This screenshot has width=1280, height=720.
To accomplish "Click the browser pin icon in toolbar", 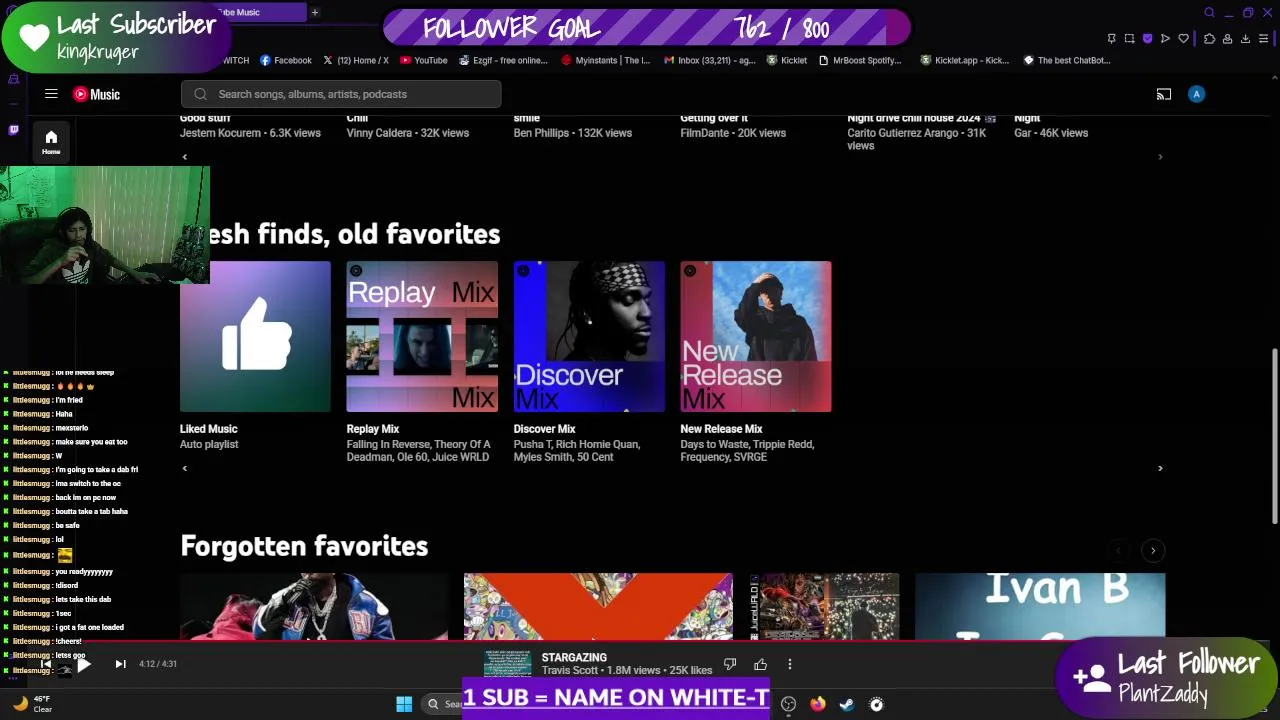I will coord(1111,39).
